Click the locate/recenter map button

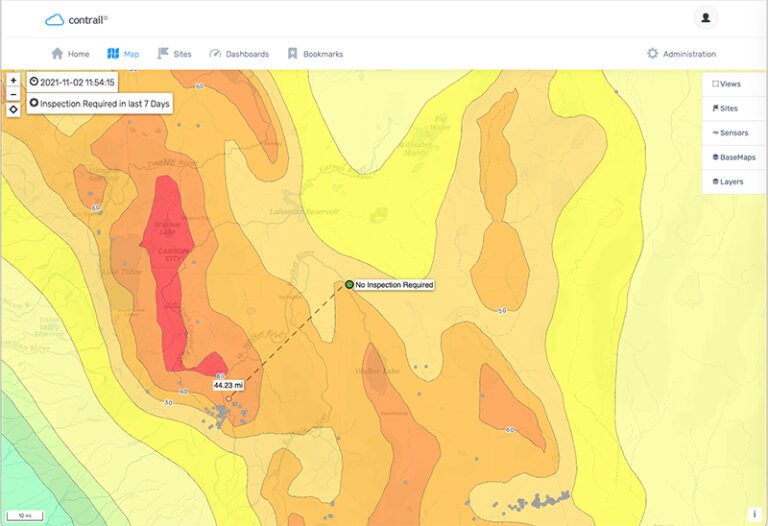(x=13, y=110)
